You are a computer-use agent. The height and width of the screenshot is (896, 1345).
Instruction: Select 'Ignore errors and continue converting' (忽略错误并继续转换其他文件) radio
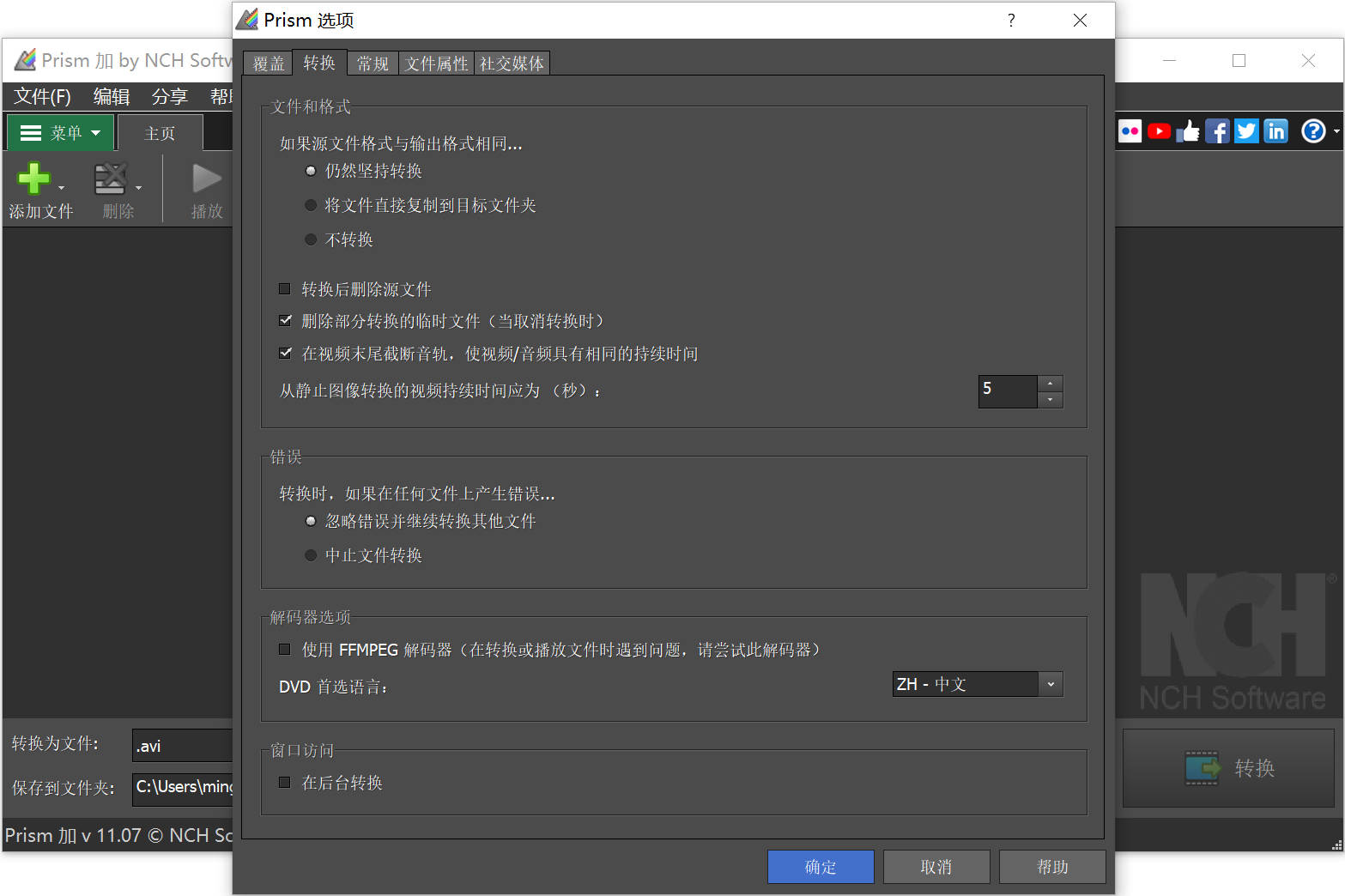pyautogui.click(x=311, y=521)
